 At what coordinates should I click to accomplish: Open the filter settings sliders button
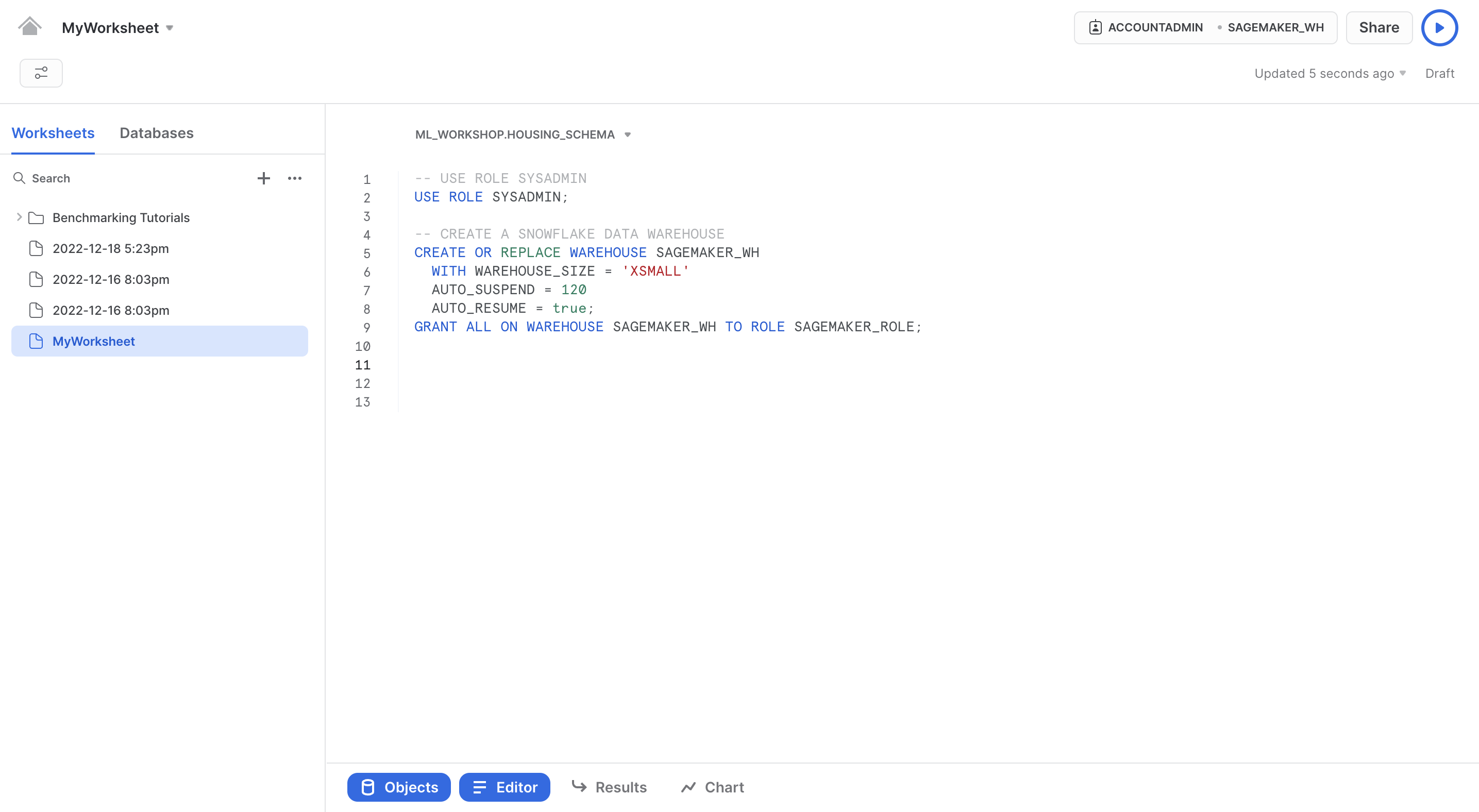click(41, 73)
